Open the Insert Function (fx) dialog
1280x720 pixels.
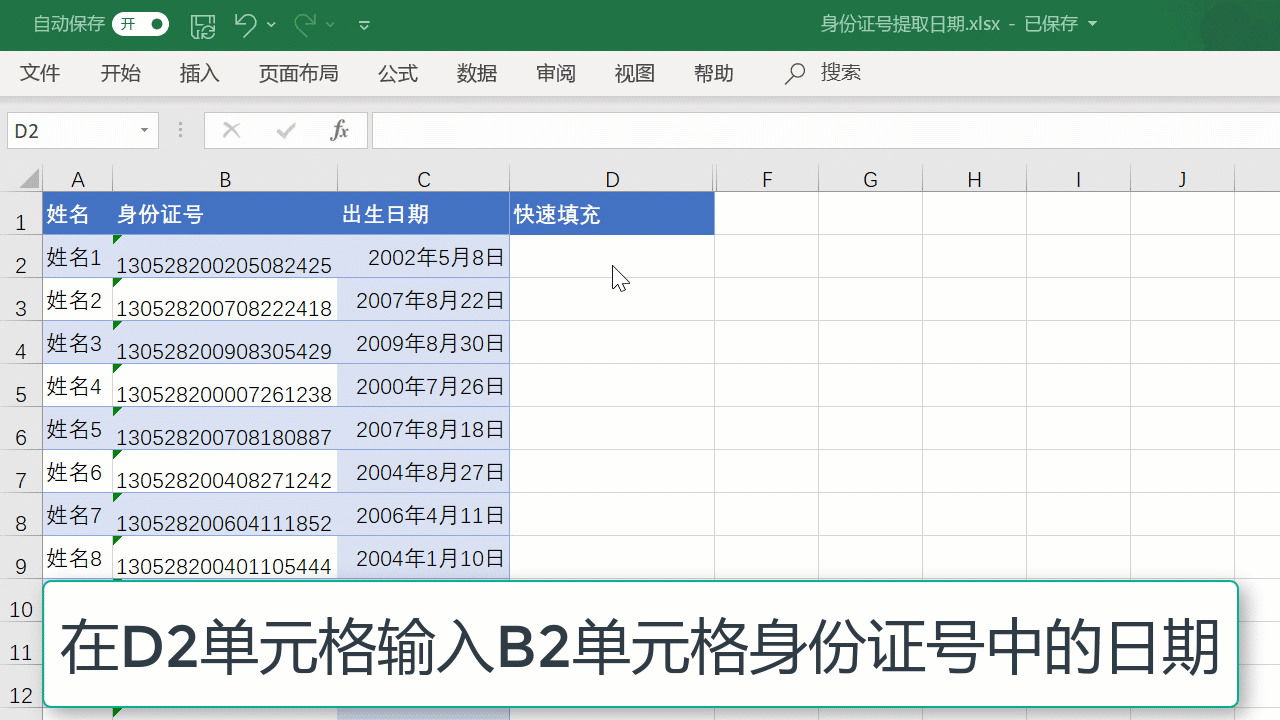[x=339, y=130]
